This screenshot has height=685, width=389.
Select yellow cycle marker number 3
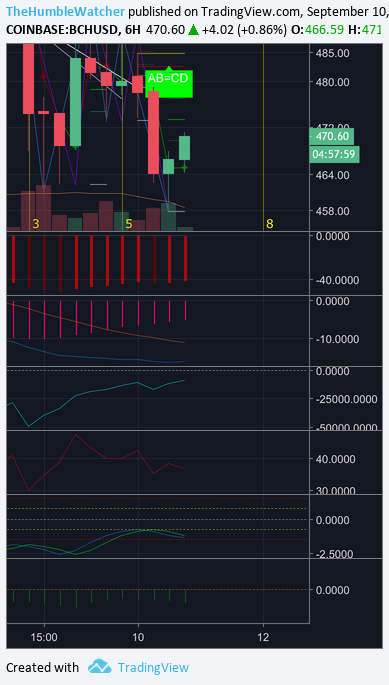[36, 224]
